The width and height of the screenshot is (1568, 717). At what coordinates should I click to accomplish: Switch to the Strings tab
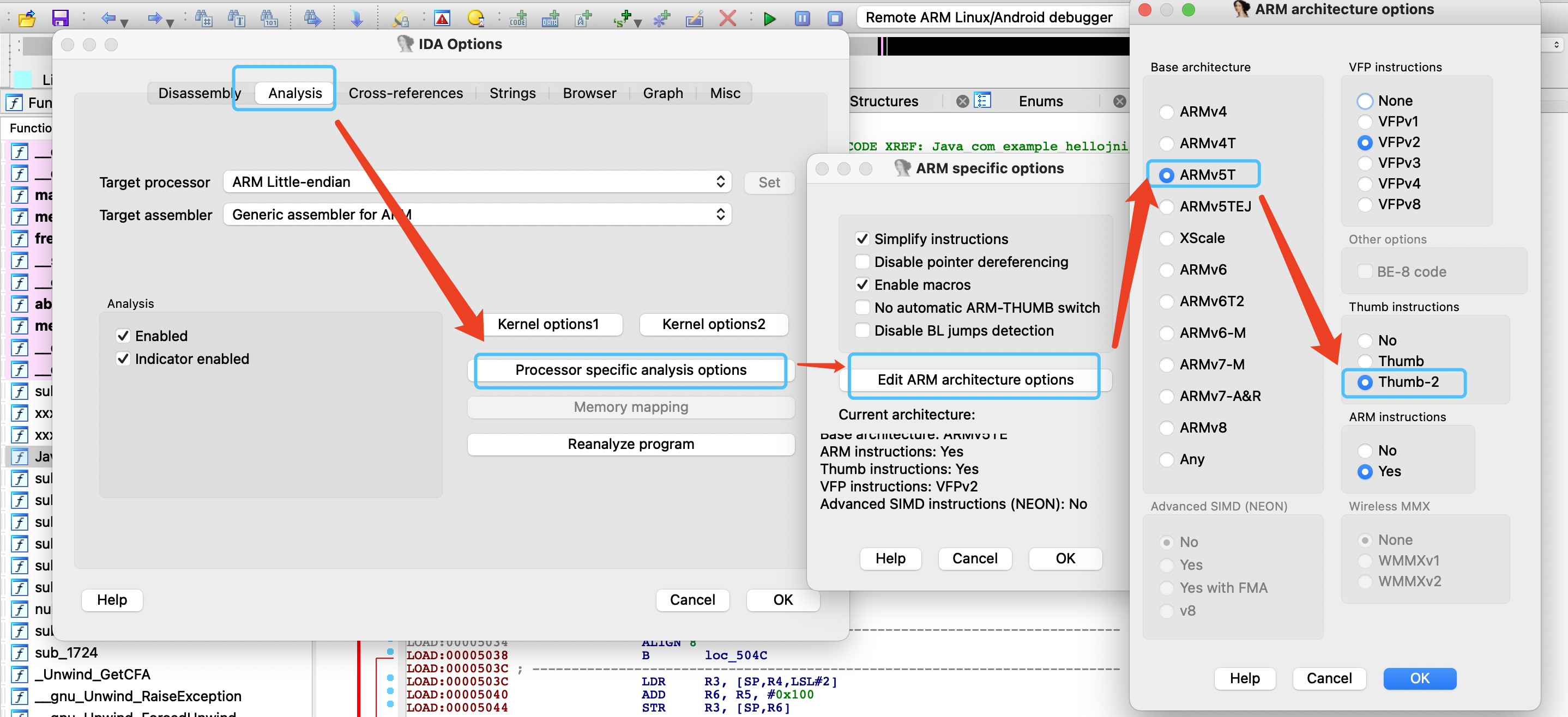tap(512, 93)
